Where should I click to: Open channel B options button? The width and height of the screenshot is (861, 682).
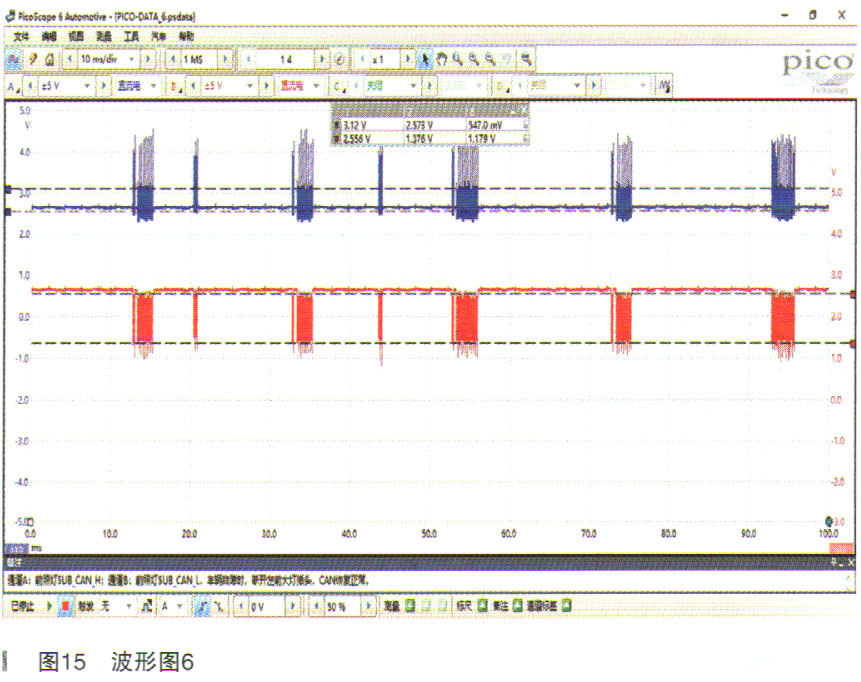click(x=176, y=86)
